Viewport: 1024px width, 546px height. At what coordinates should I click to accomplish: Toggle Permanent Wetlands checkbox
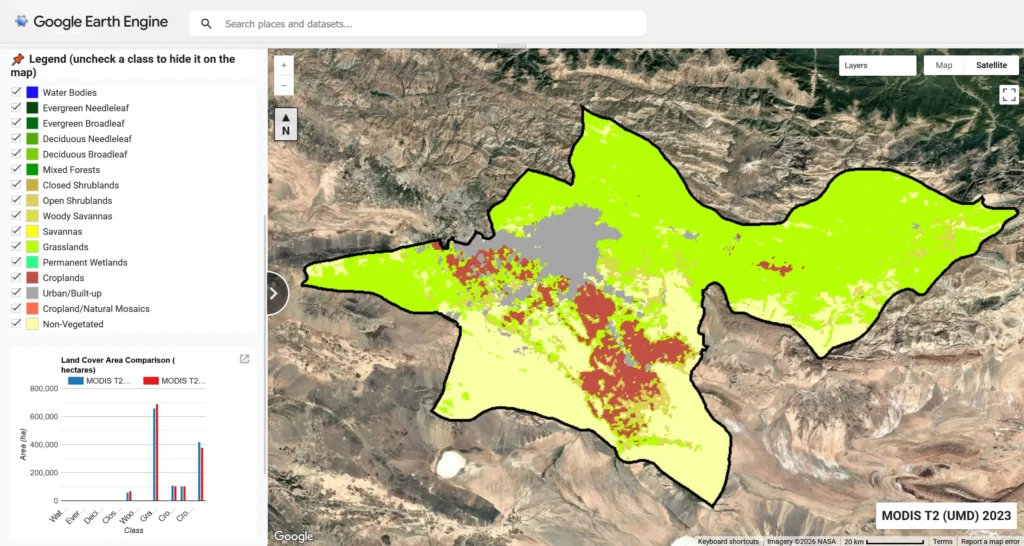pos(16,262)
